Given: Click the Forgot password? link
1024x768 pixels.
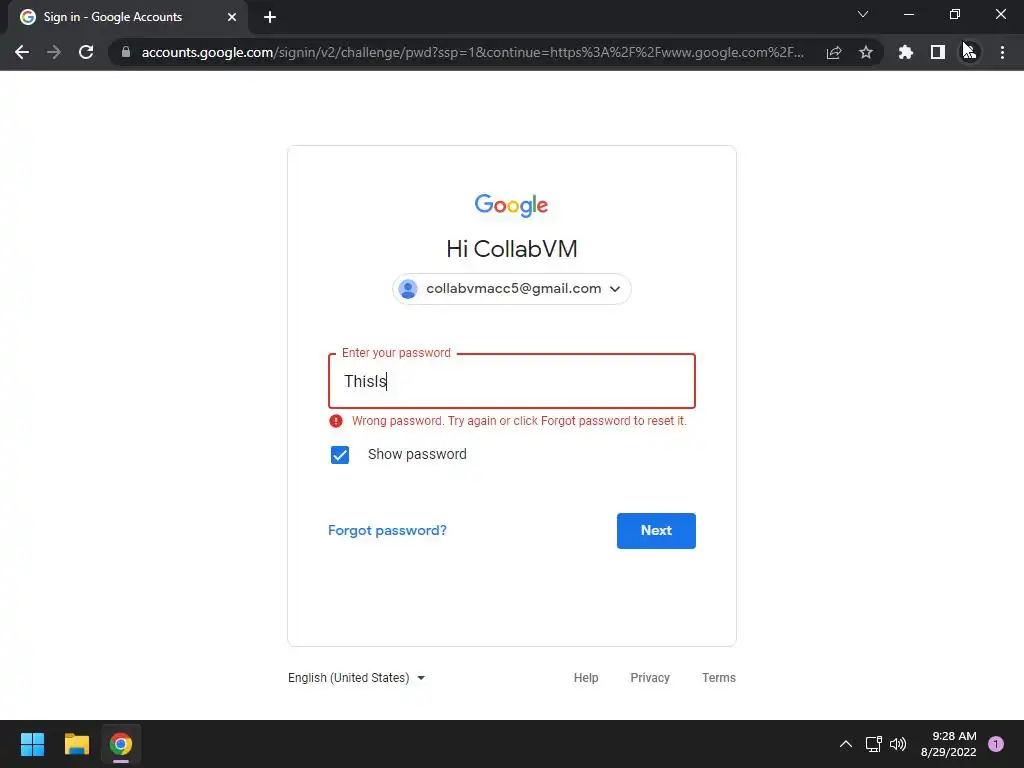Looking at the screenshot, I should 387,530.
